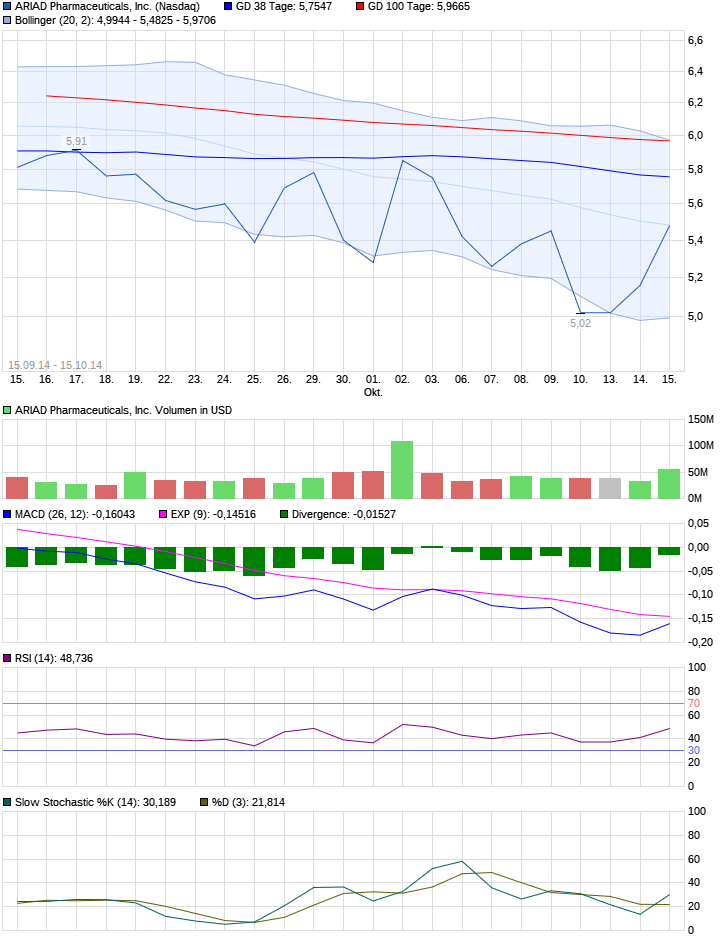Click the 'GD 100 Tage: 5,9665' label
Viewport: 726px width, 940px height.
418,7
